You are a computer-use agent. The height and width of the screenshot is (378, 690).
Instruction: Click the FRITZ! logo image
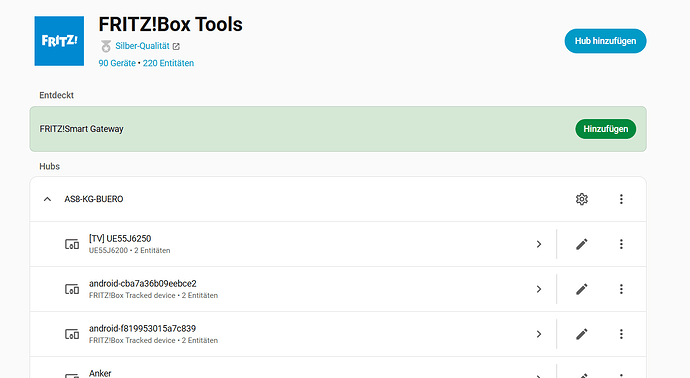pos(59,41)
